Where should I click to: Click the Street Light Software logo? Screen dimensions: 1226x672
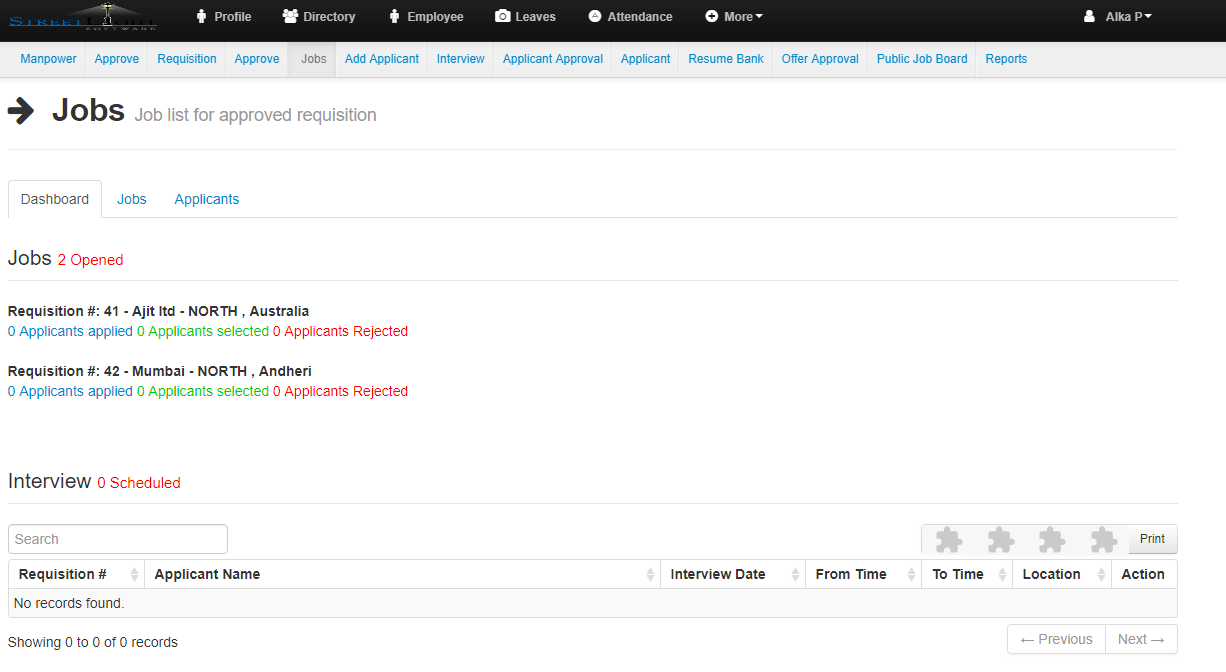[x=83, y=18]
